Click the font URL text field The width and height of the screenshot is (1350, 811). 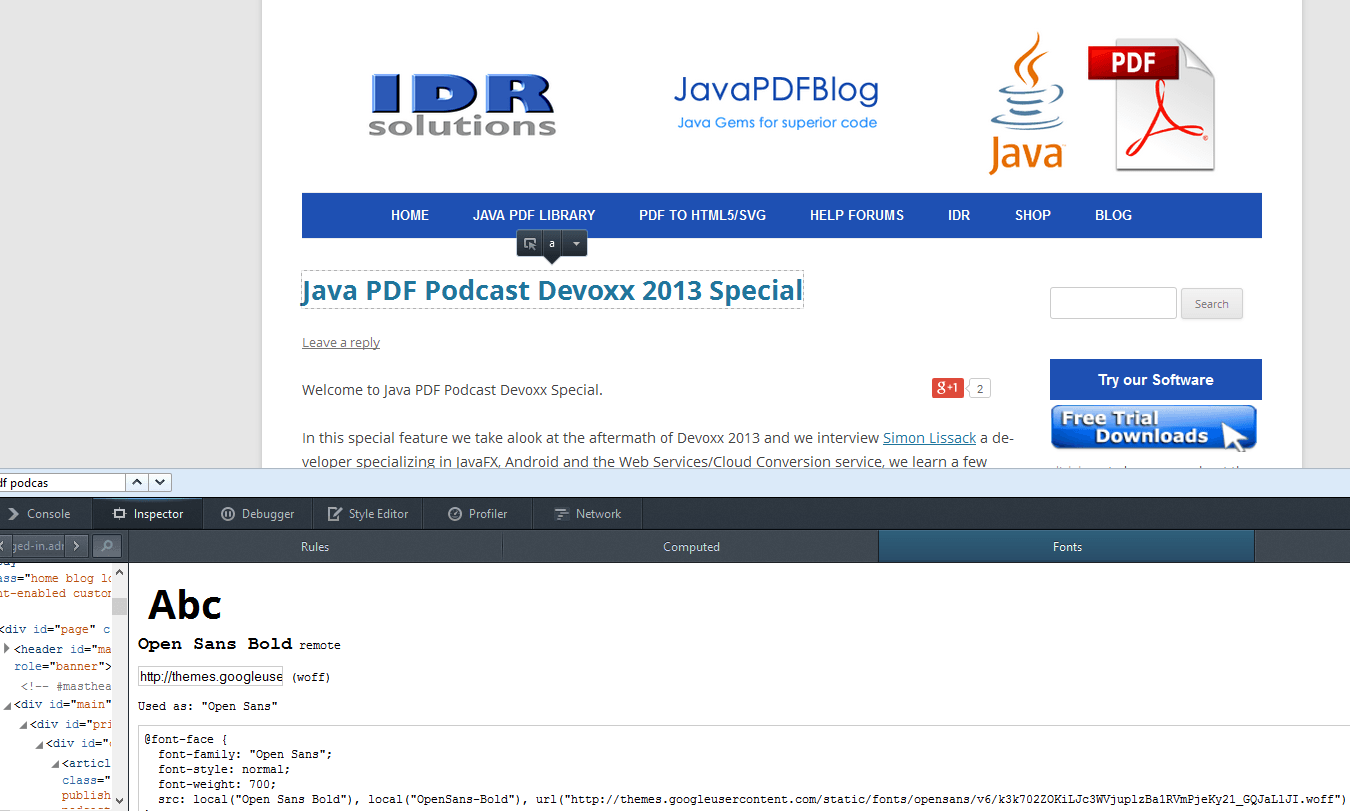click(x=211, y=677)
